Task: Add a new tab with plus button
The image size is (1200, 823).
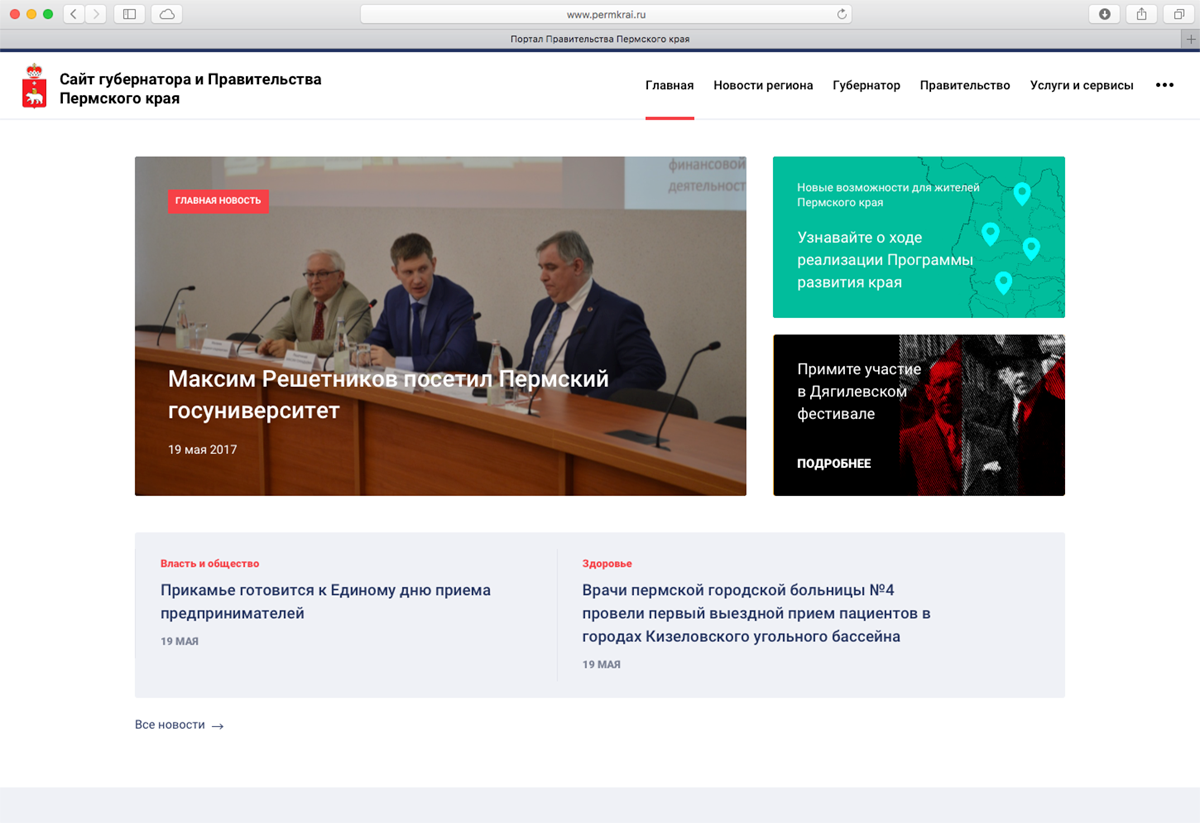Action: [1190, 39]
